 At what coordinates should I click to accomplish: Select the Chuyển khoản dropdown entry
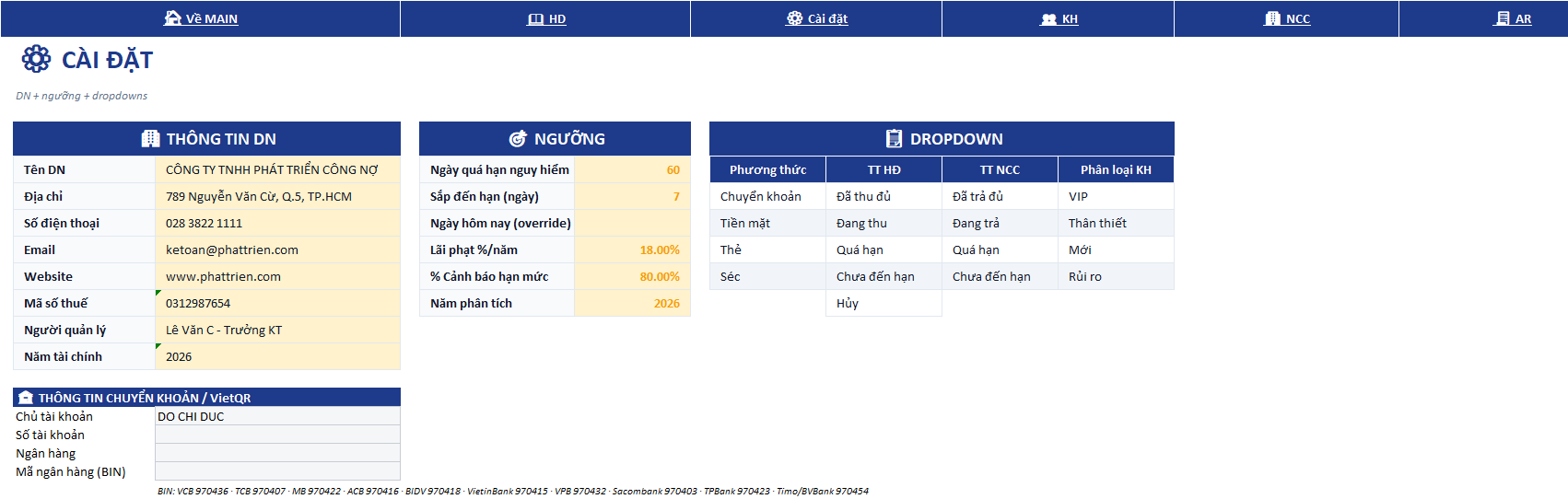pos(767,196)
